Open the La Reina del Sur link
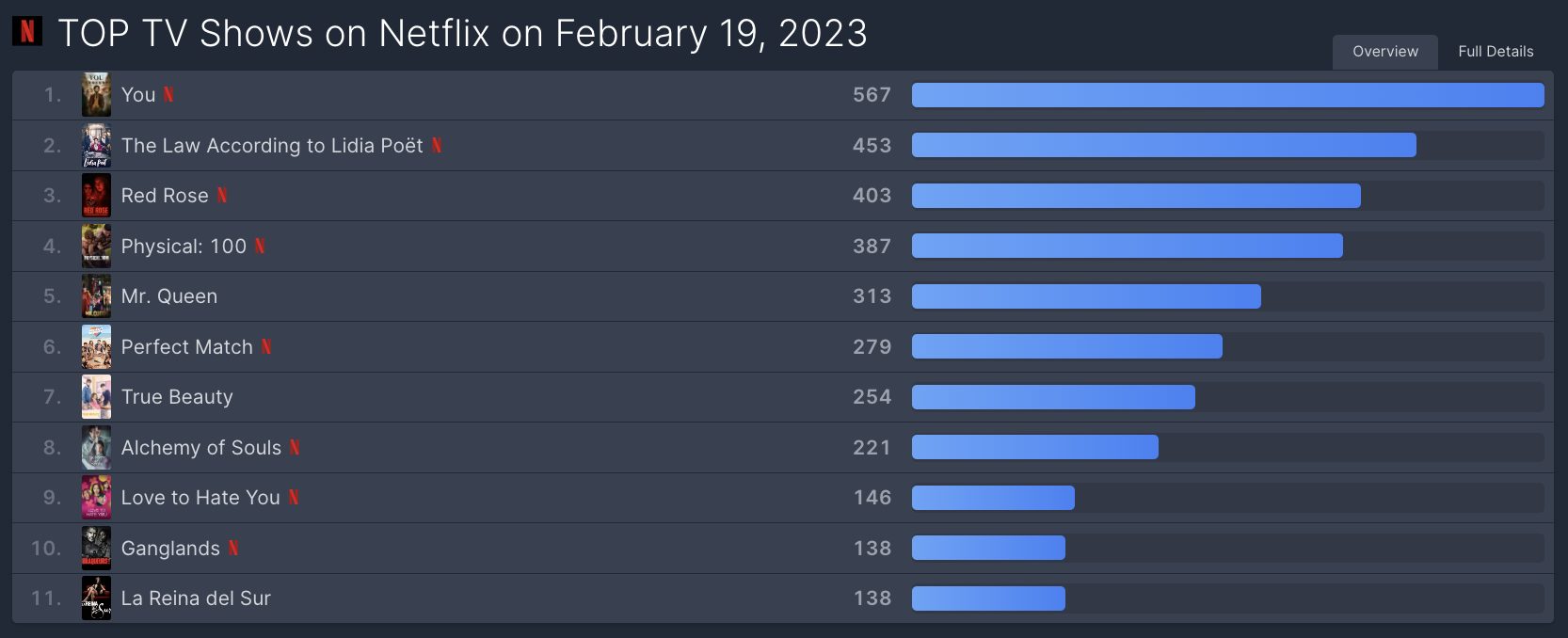 196,598
